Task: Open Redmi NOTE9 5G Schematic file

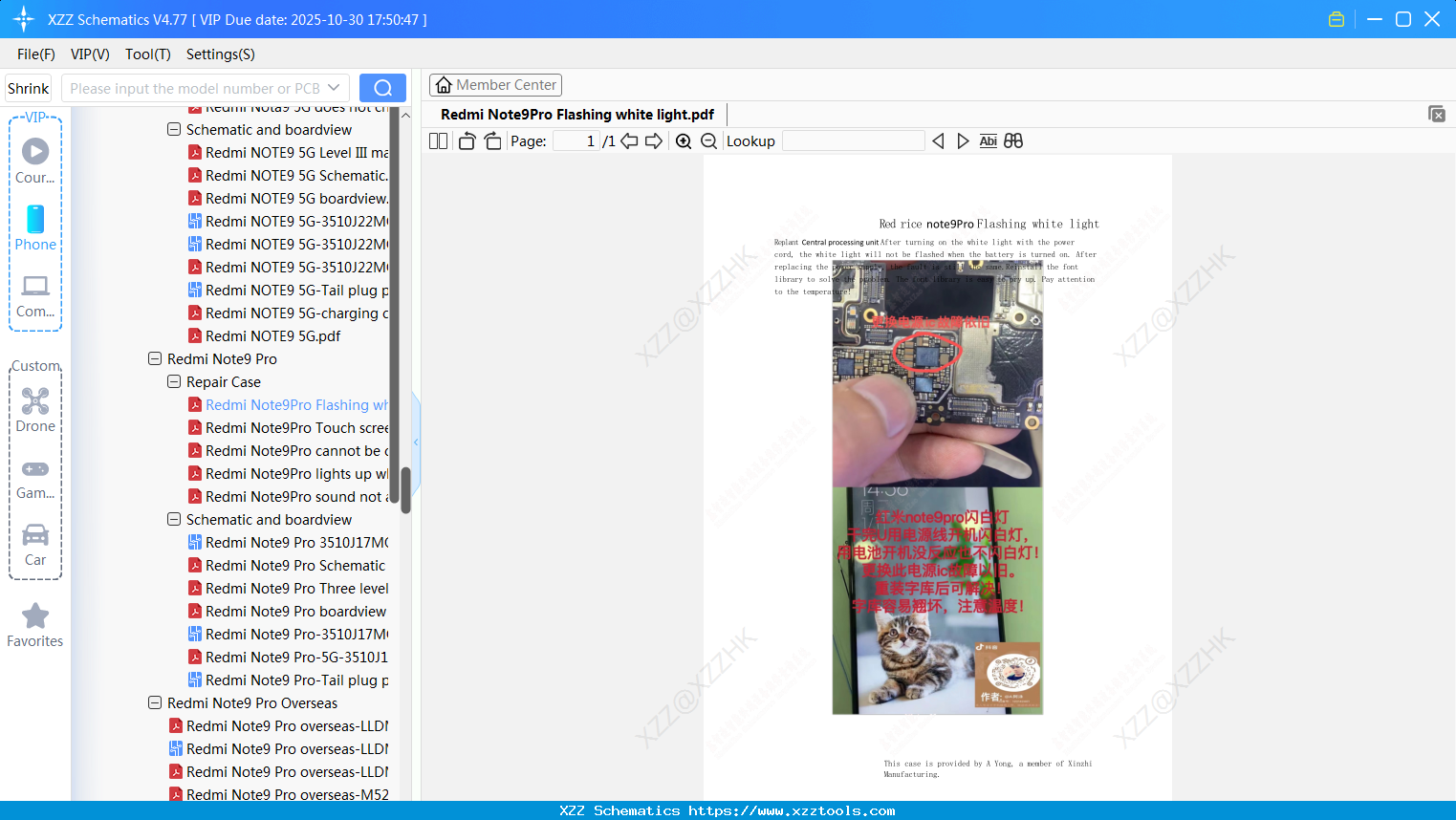Action: 288,176
